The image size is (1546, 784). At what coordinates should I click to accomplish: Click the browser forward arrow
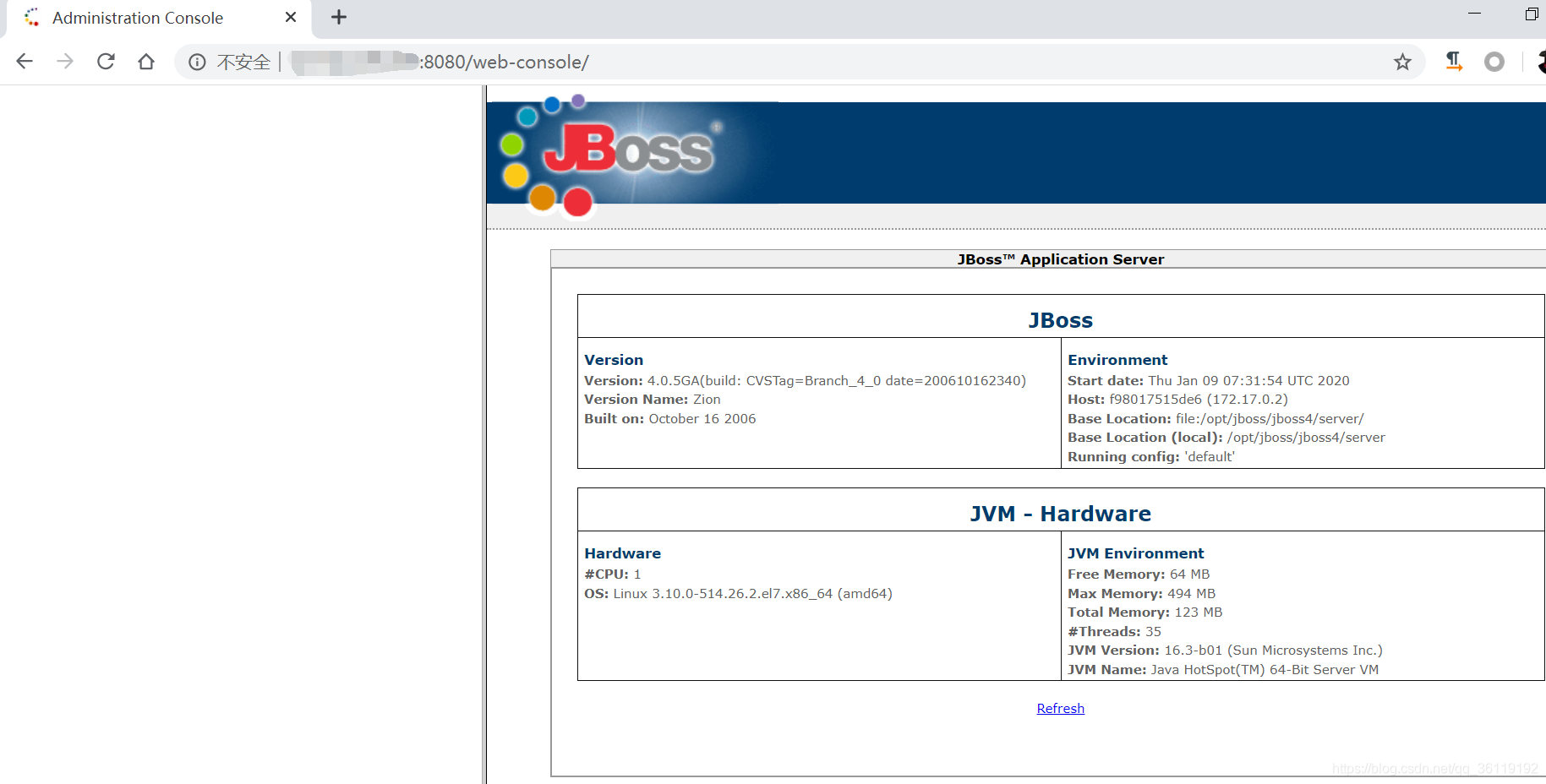[65, 62]
